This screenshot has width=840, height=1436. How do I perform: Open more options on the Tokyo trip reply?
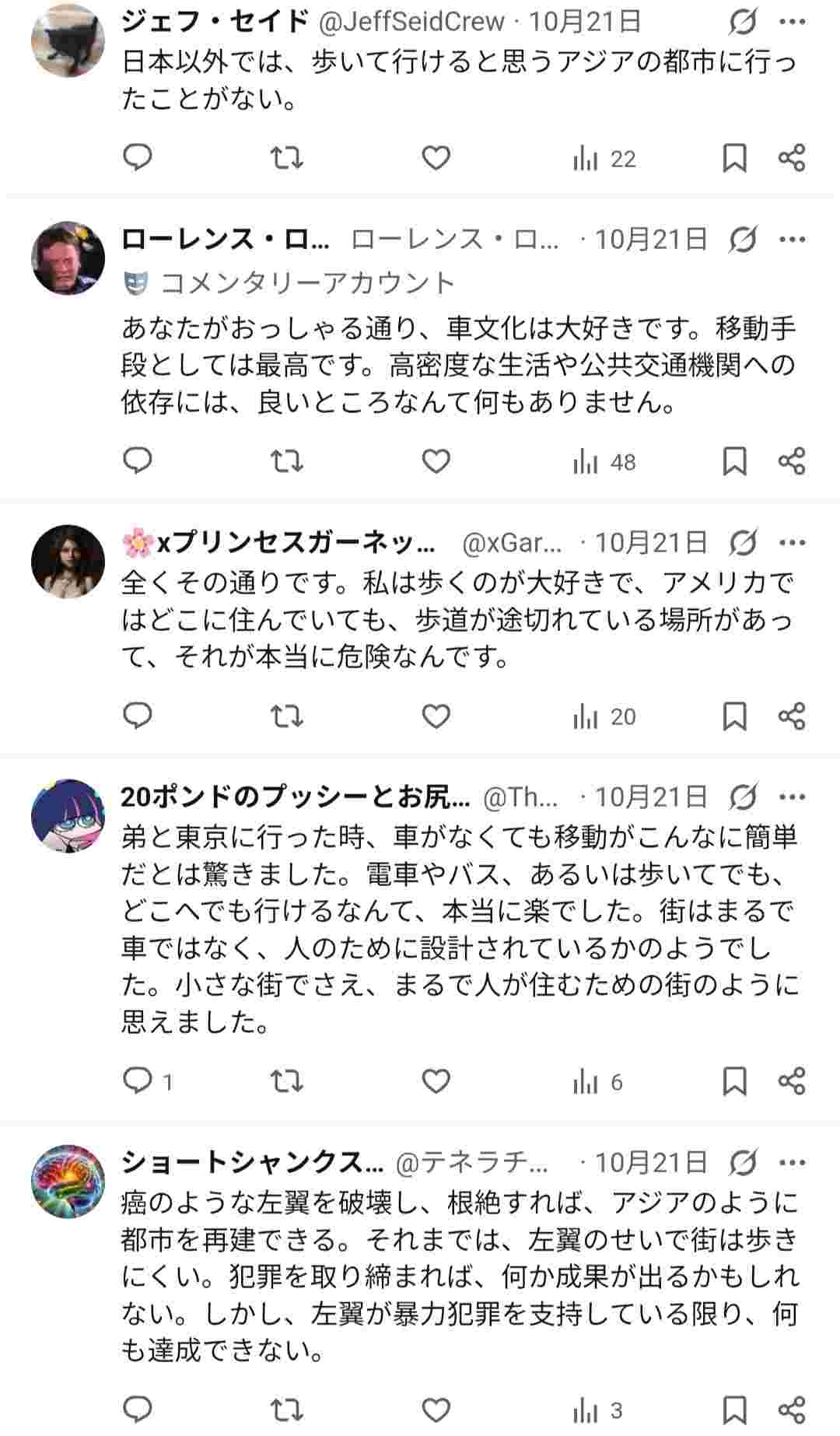tap(794, 797)
